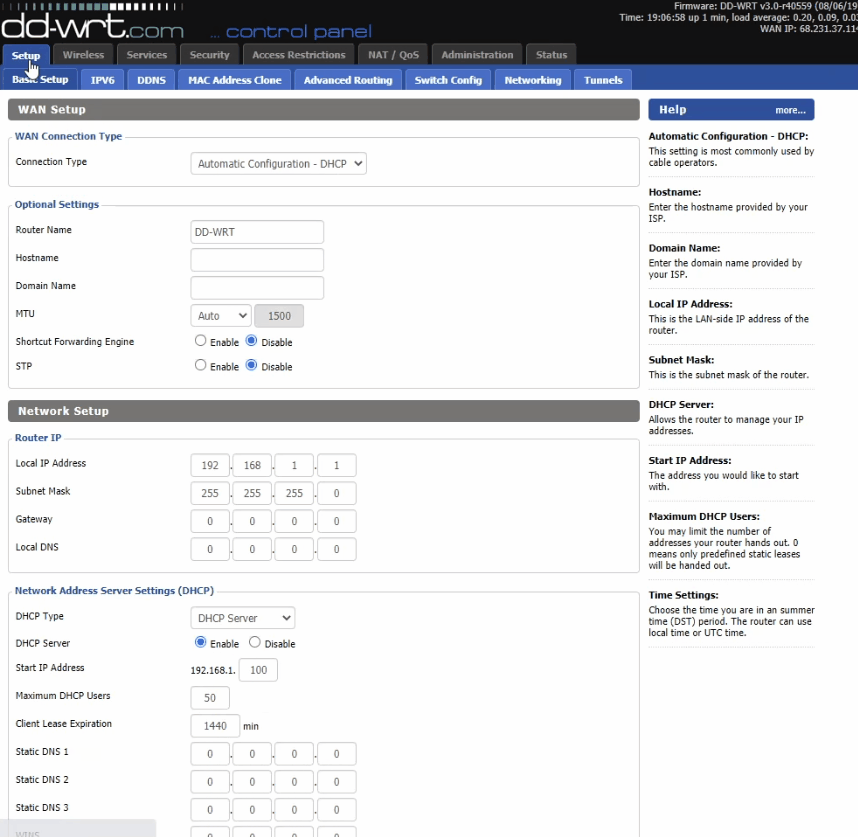Click Gateway first octet field

pyautogui.click(x=210, y=521)
